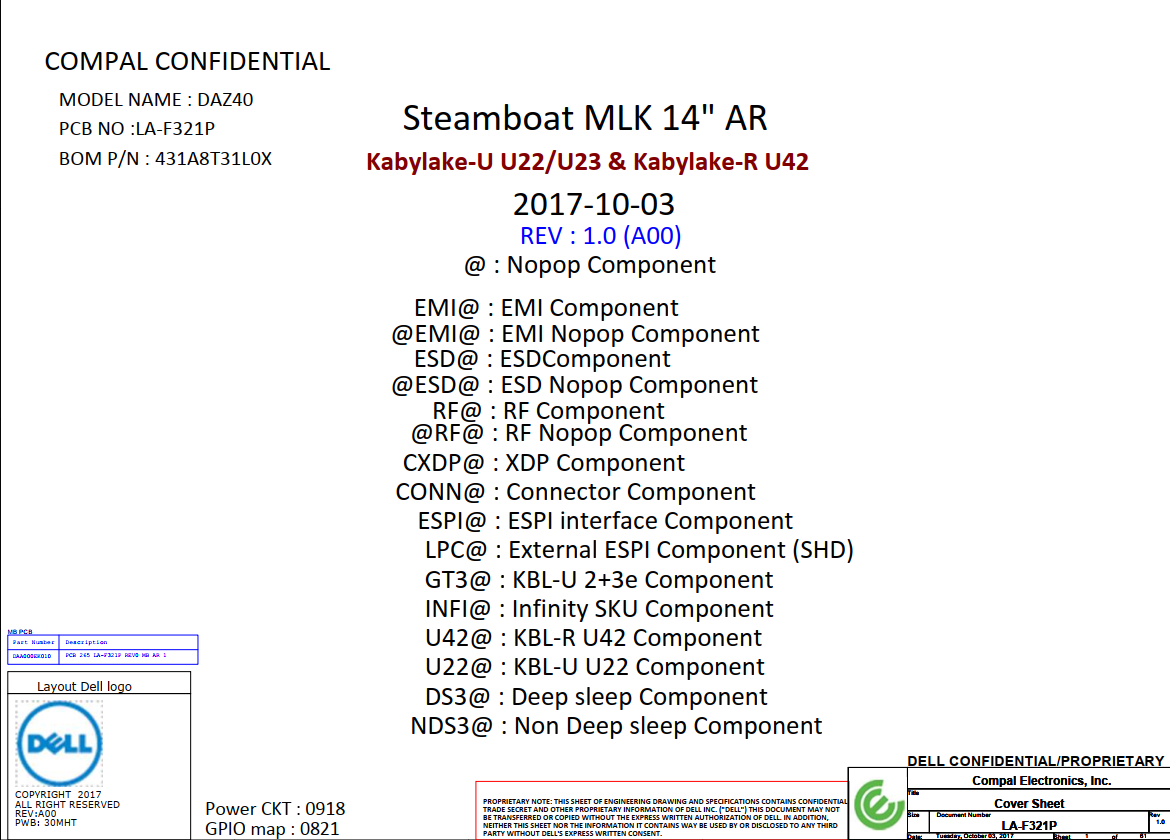Click 'NDS3@ : Non Deep sleep Component' line
1170x840 pixels.
point(616,726)
